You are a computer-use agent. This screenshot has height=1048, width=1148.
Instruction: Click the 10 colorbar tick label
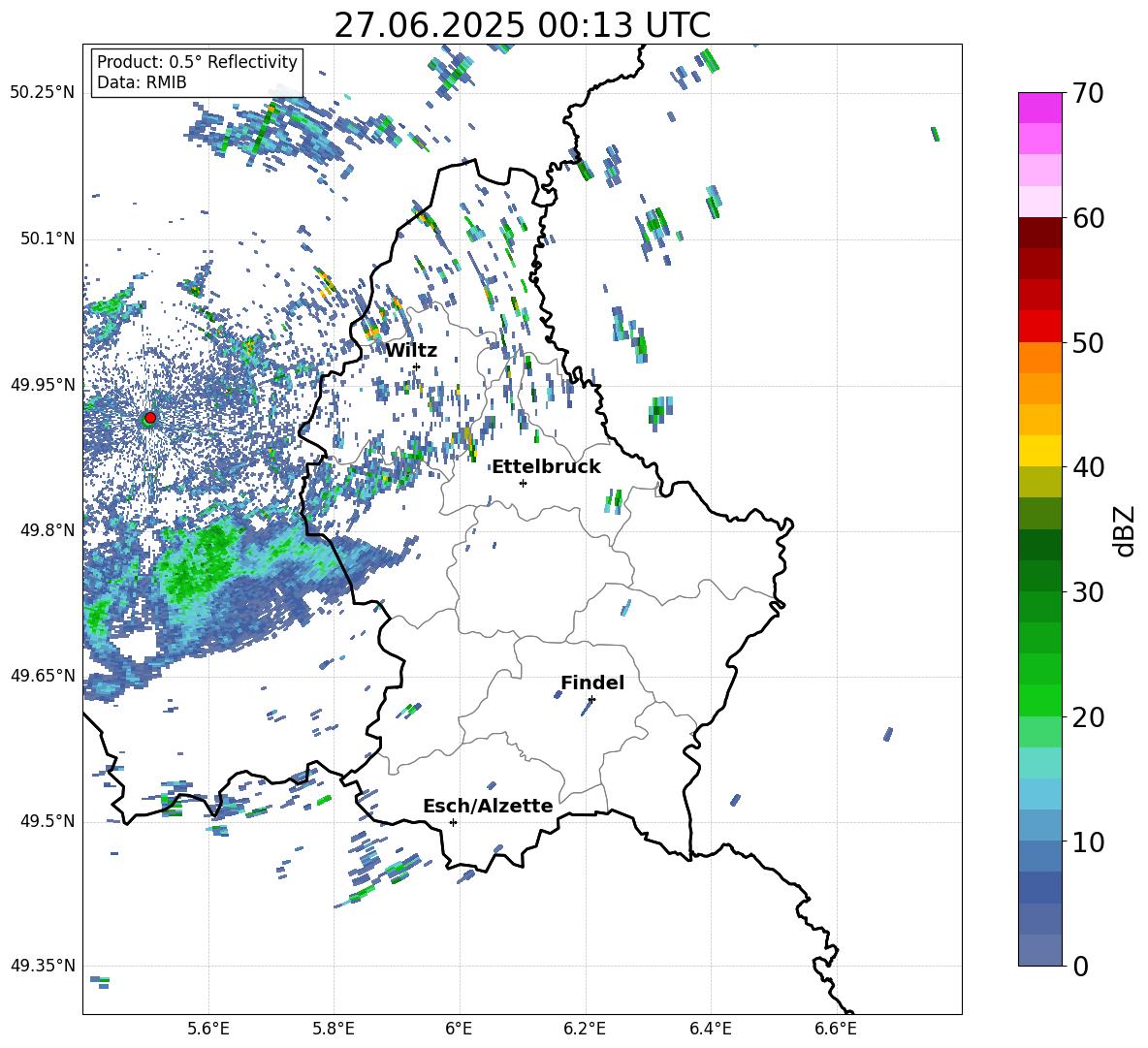click(1087, 842)
